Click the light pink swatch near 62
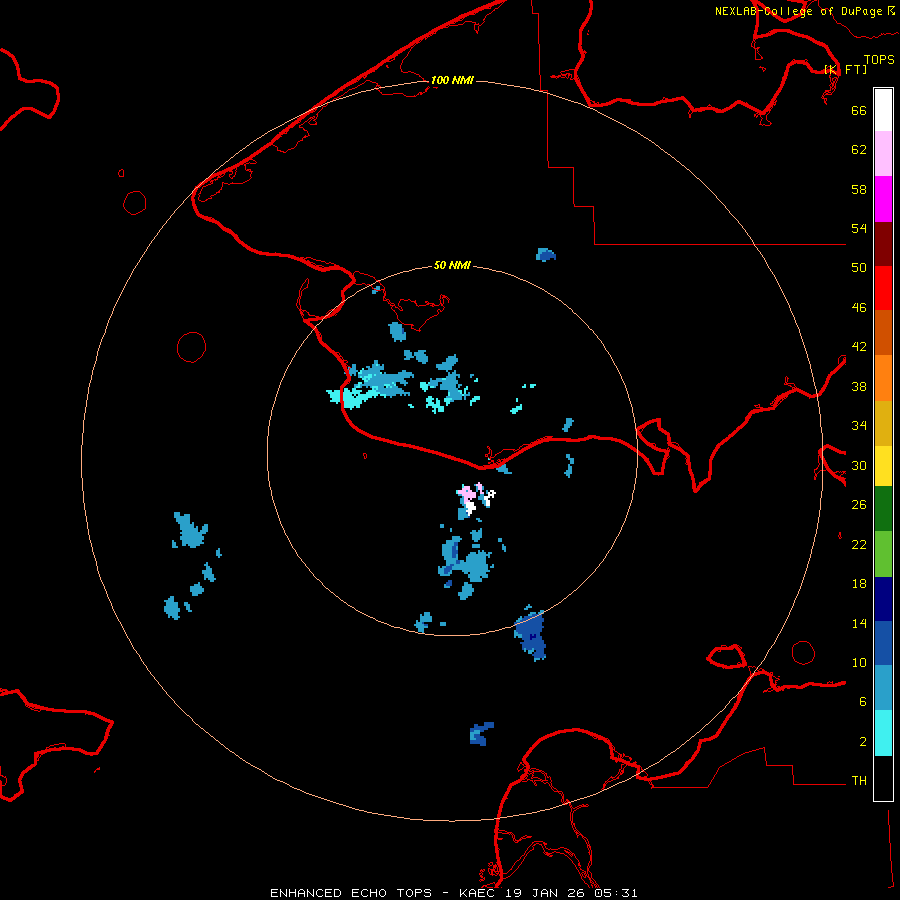The width and height of the screenshot is (900, 900). [883, 154]
